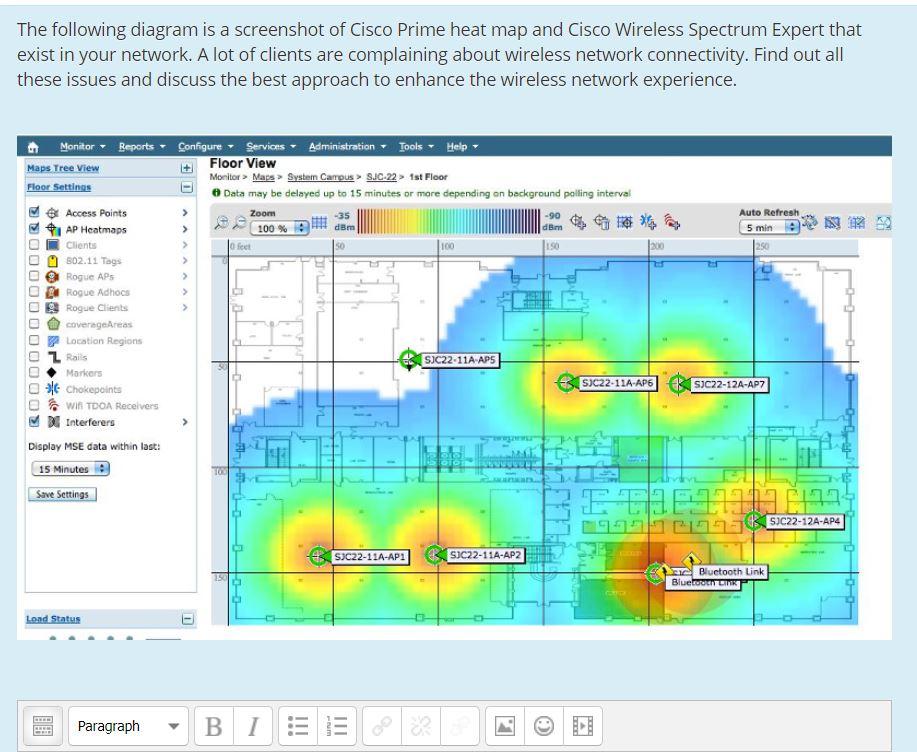
Task: Insert a bulleted list in editor
Action: (298, 726)
